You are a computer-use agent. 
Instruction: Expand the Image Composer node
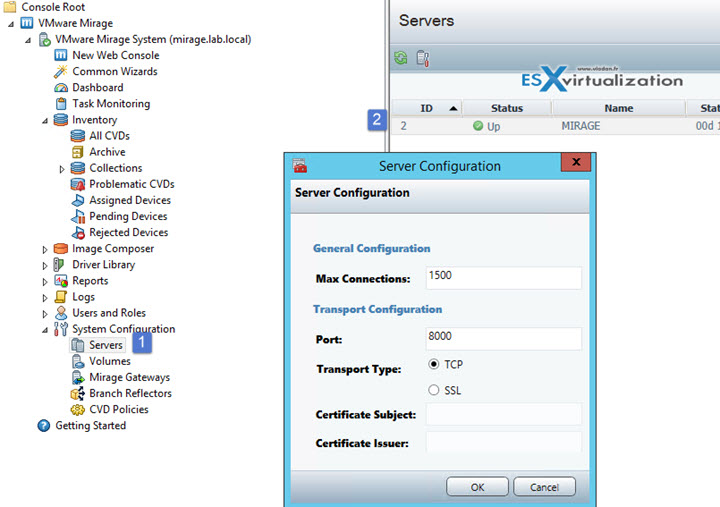pyautogui.click(x=45, y=249)
